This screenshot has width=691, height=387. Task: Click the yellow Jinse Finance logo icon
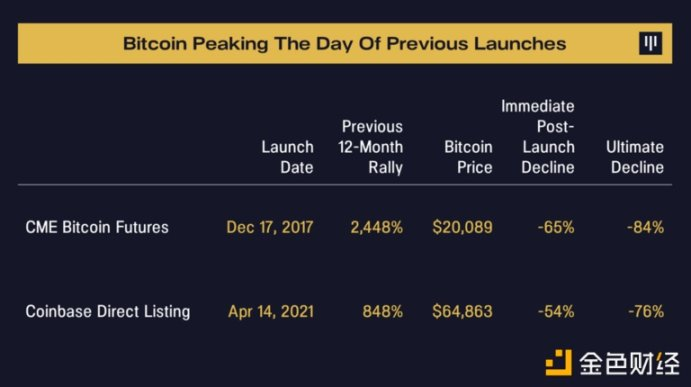click(x=558, y=362)
